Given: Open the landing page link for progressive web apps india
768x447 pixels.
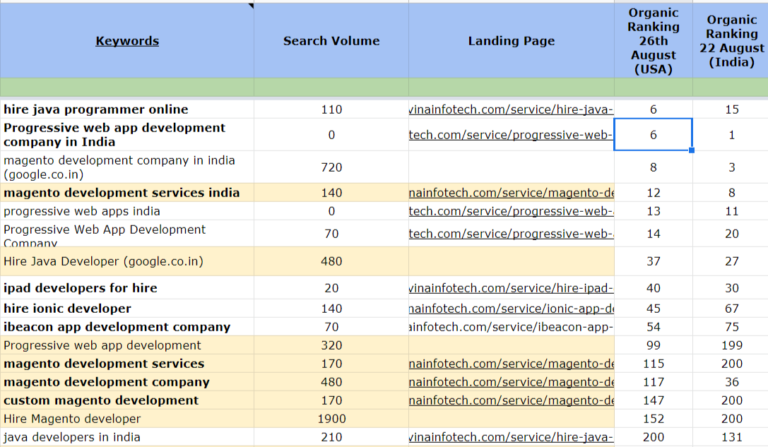Looking at the screenshot, I should (x=511, y=211).
